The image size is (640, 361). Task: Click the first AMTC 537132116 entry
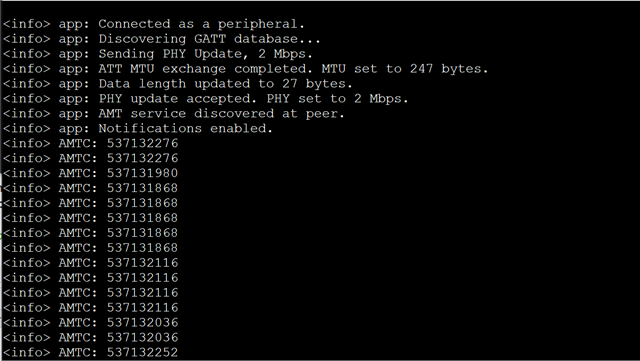click(x=142, y=263)
